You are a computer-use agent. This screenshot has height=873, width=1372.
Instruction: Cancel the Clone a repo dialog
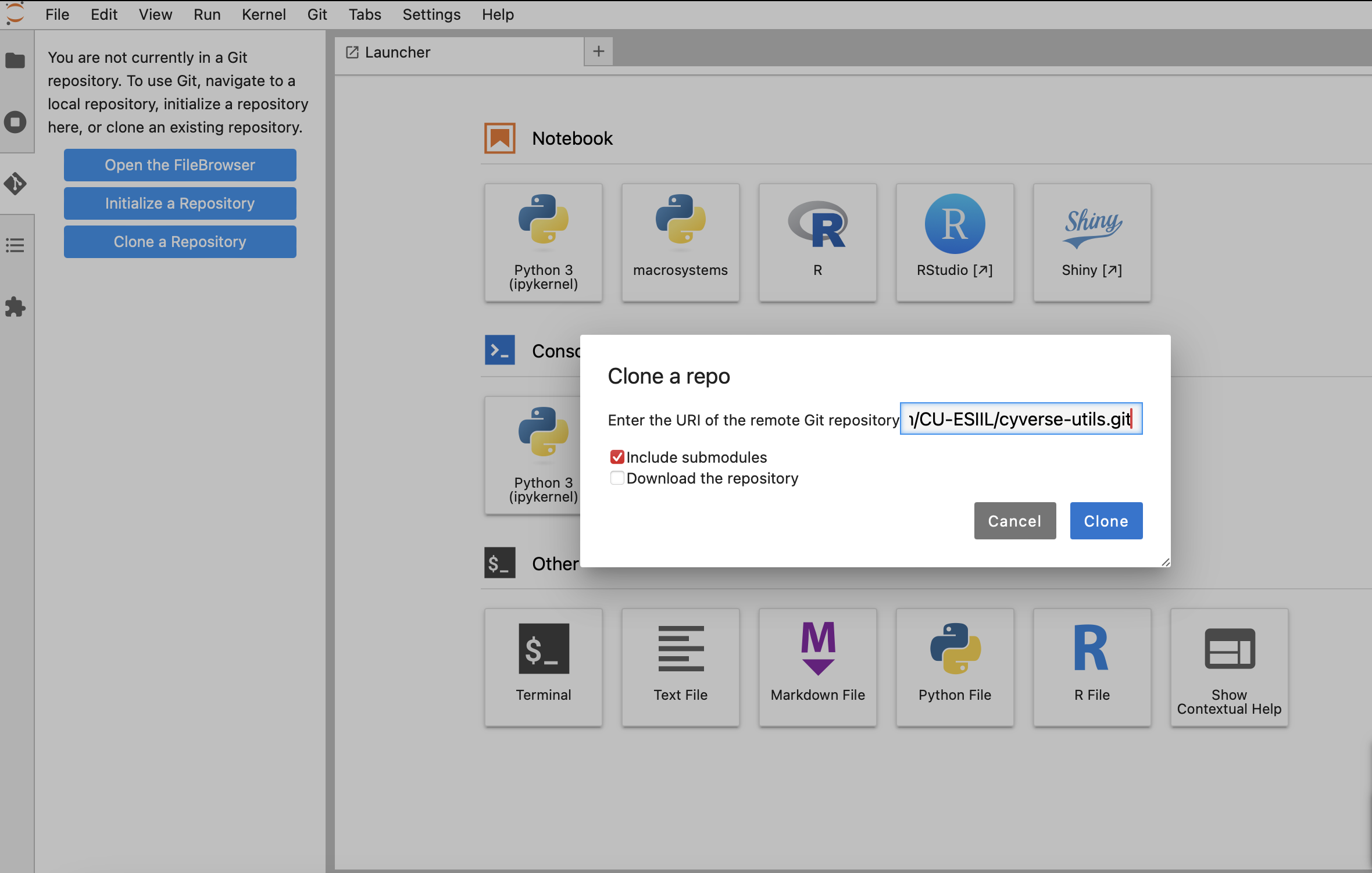1014,521
